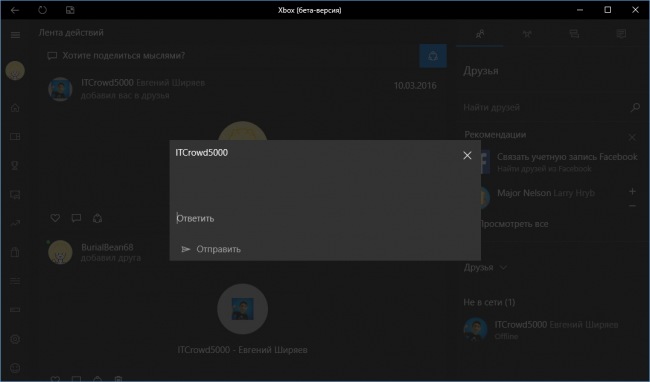The width and height of the screenshot is (650, 382).
Task: Click the 10.03.2016 post date
Action: [415, 86]
